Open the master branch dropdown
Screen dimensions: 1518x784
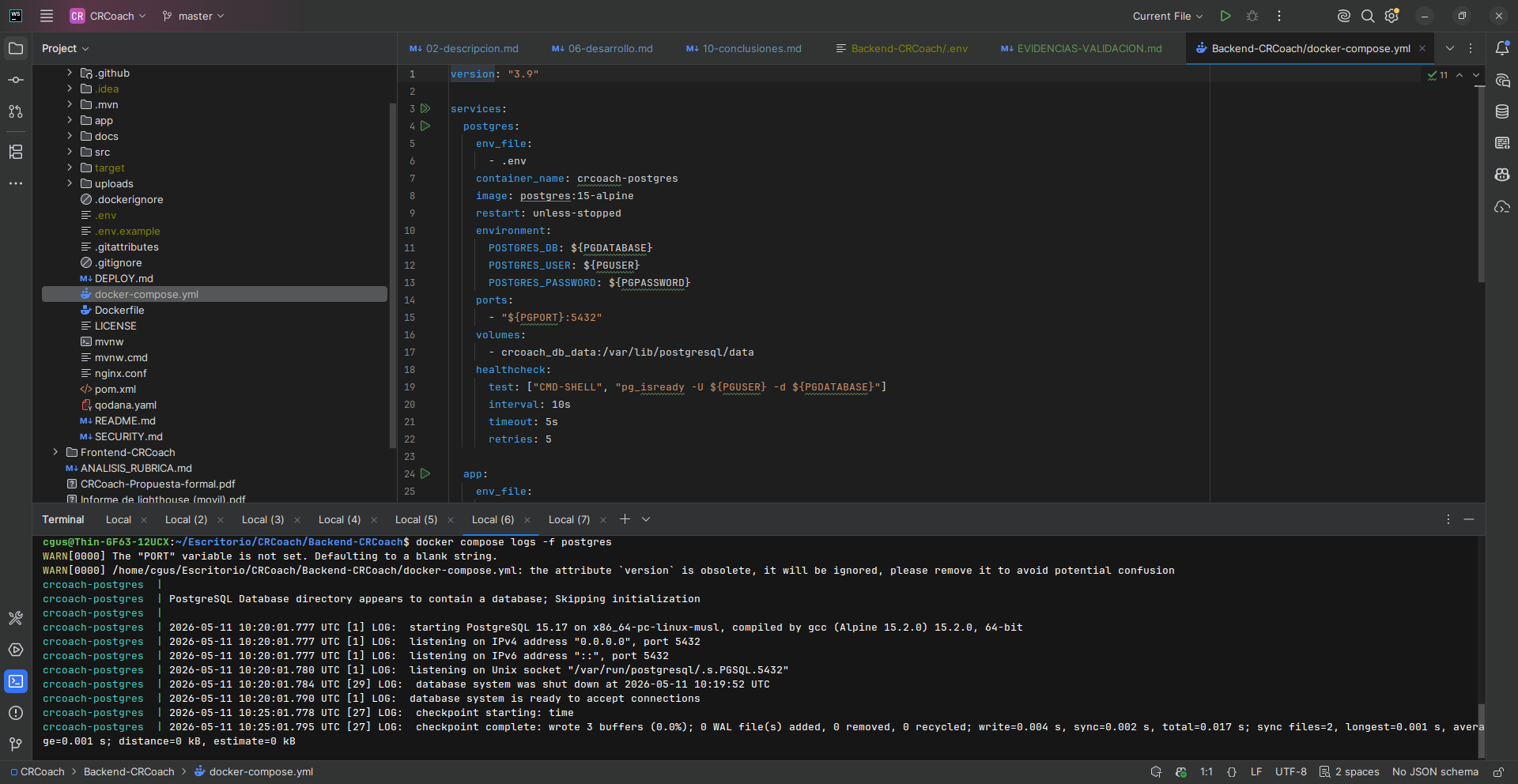[x=194, y=16]
